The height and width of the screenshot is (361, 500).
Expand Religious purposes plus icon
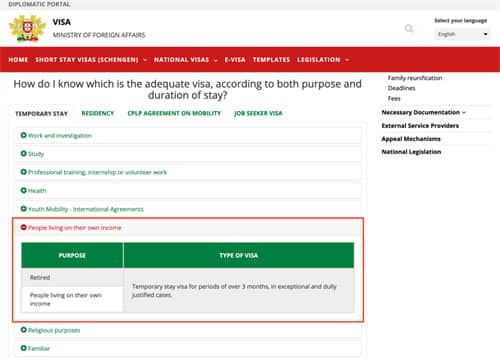point(23,330)
